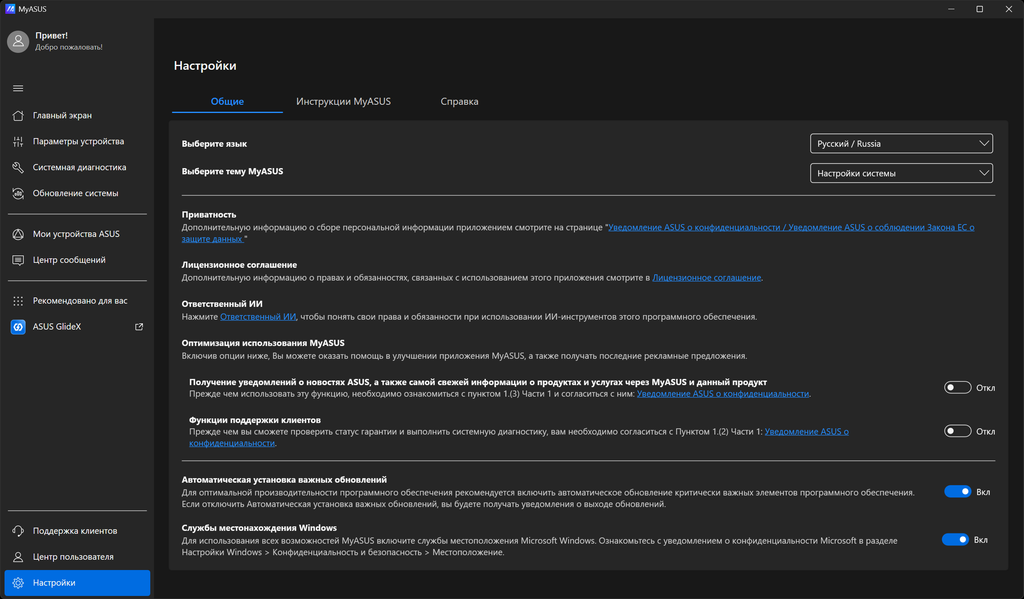This screenshot has width=1024, height=599.
Task: Click the Параметры устройства sliders icon
Action: tap(18, 142)
